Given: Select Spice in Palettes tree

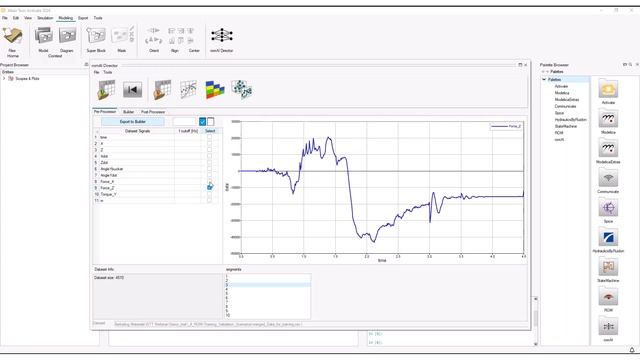Looking at the screenshot, I should [x=559, y=113].
